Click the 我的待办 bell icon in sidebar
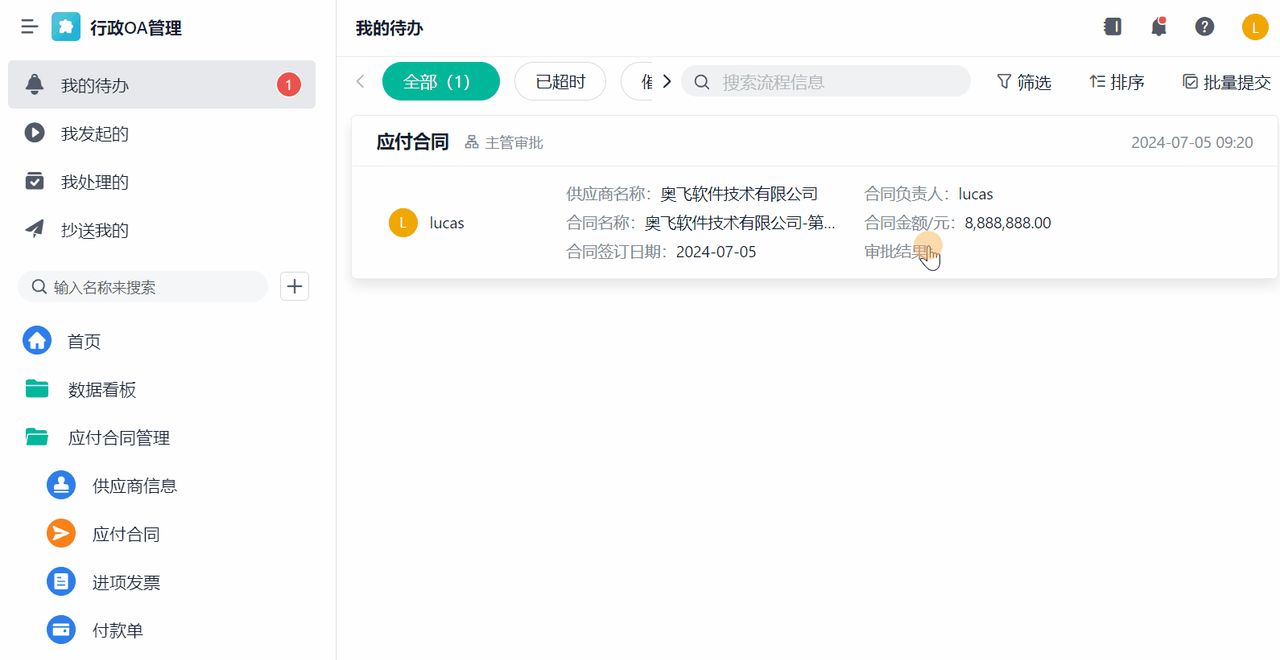The height and width of the screenshot is (660, 1280). point(36,84)
